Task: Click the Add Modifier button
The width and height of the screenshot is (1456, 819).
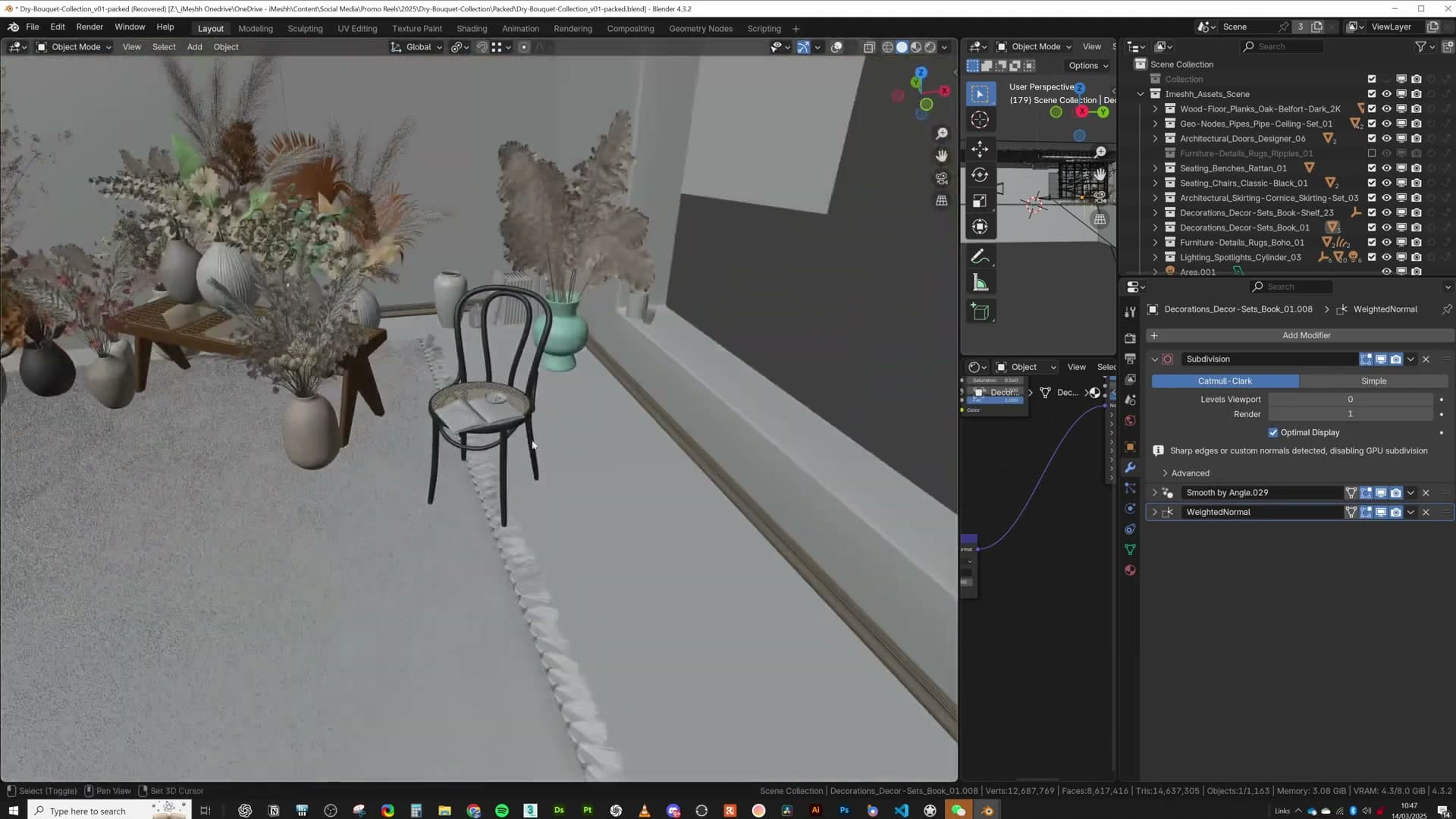Action: pyautogui.click(x=1300, y=336)
